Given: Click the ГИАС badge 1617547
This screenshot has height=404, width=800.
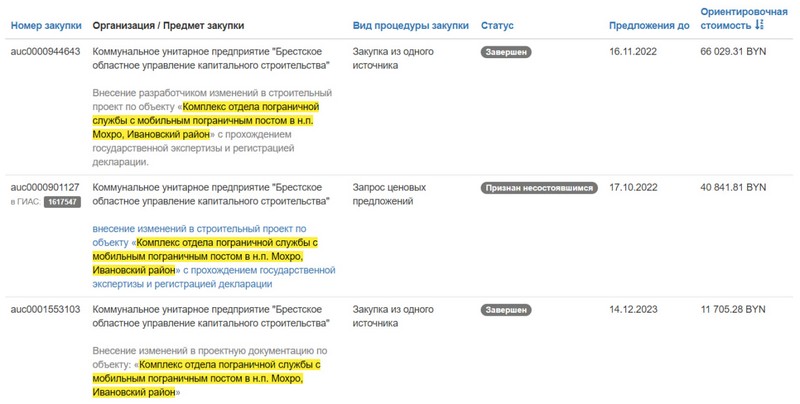Looking at the screenshot, I should (x=63, y=202).
